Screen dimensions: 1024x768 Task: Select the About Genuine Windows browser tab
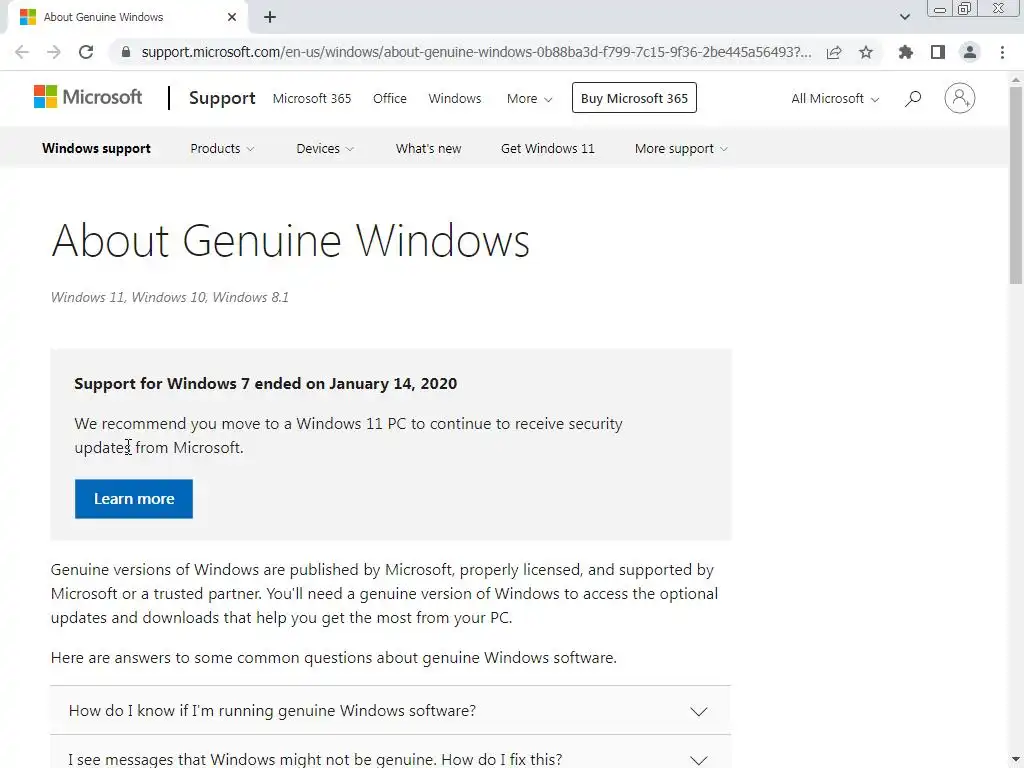coord(127,17)
